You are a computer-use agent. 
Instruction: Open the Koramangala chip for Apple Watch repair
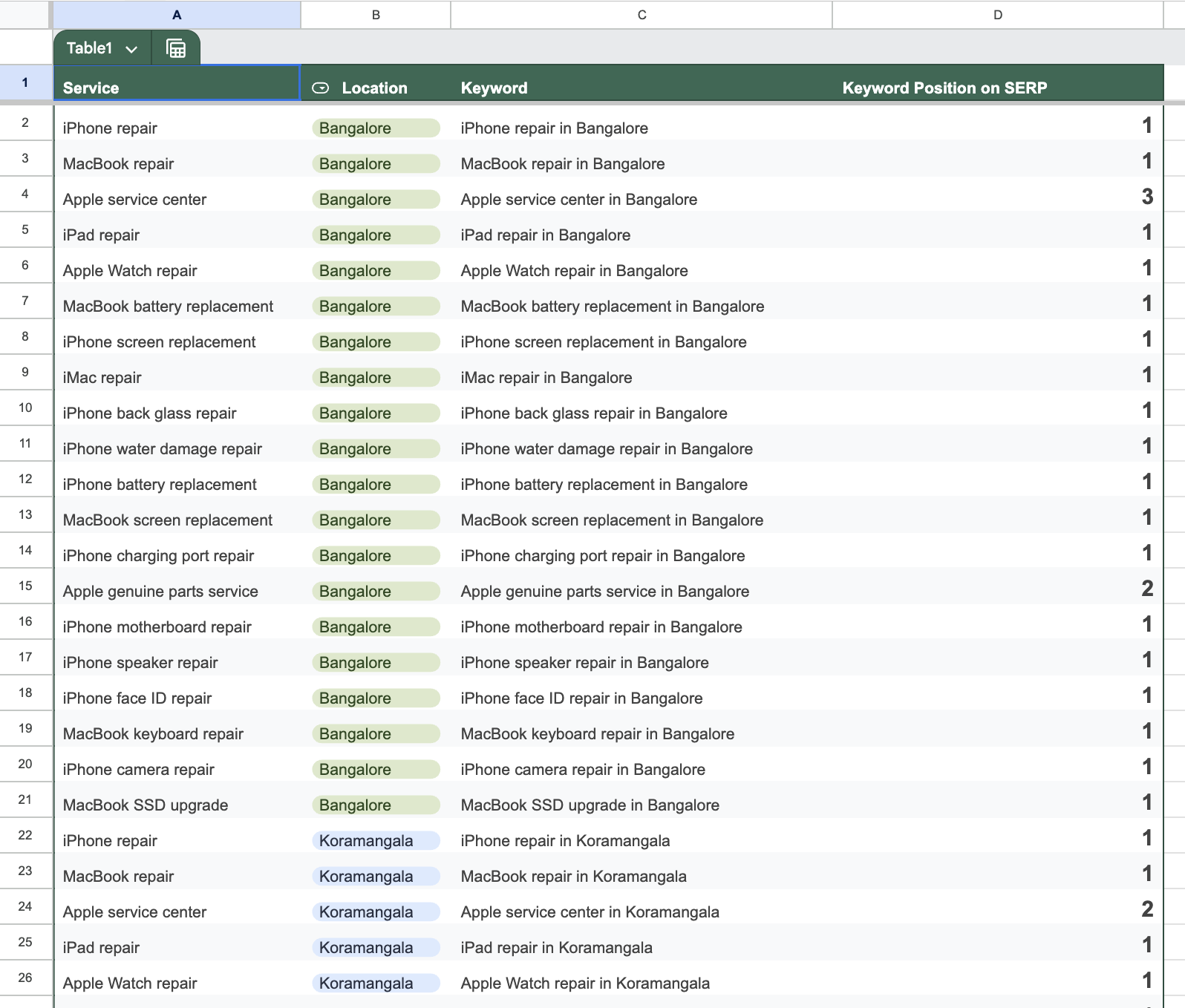376,984
